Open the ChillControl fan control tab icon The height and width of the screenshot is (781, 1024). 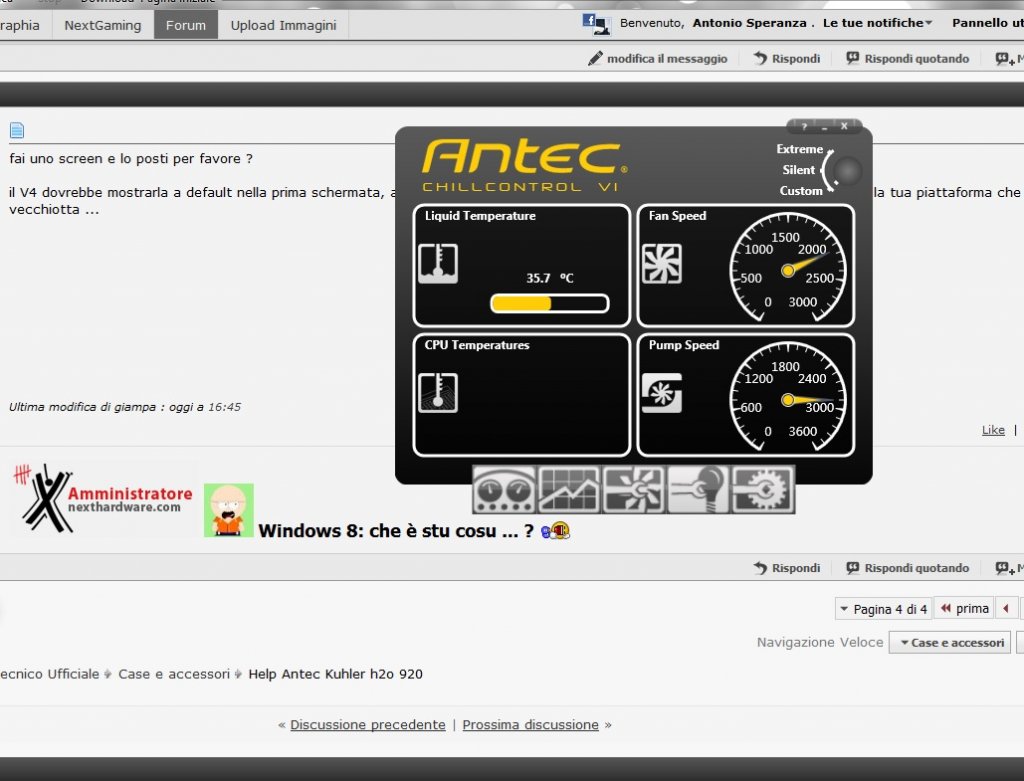[x=633, y=490]
